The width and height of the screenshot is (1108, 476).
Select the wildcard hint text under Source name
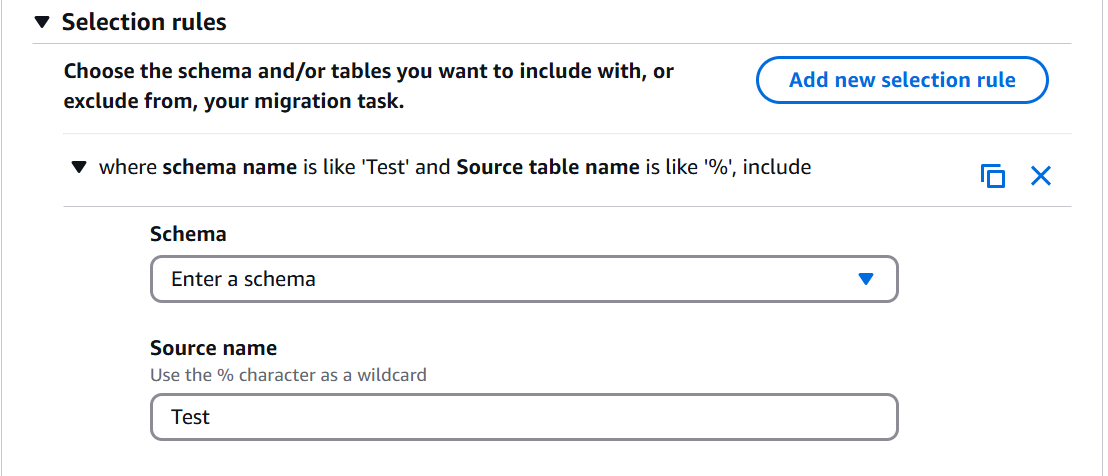coord(288,374)
